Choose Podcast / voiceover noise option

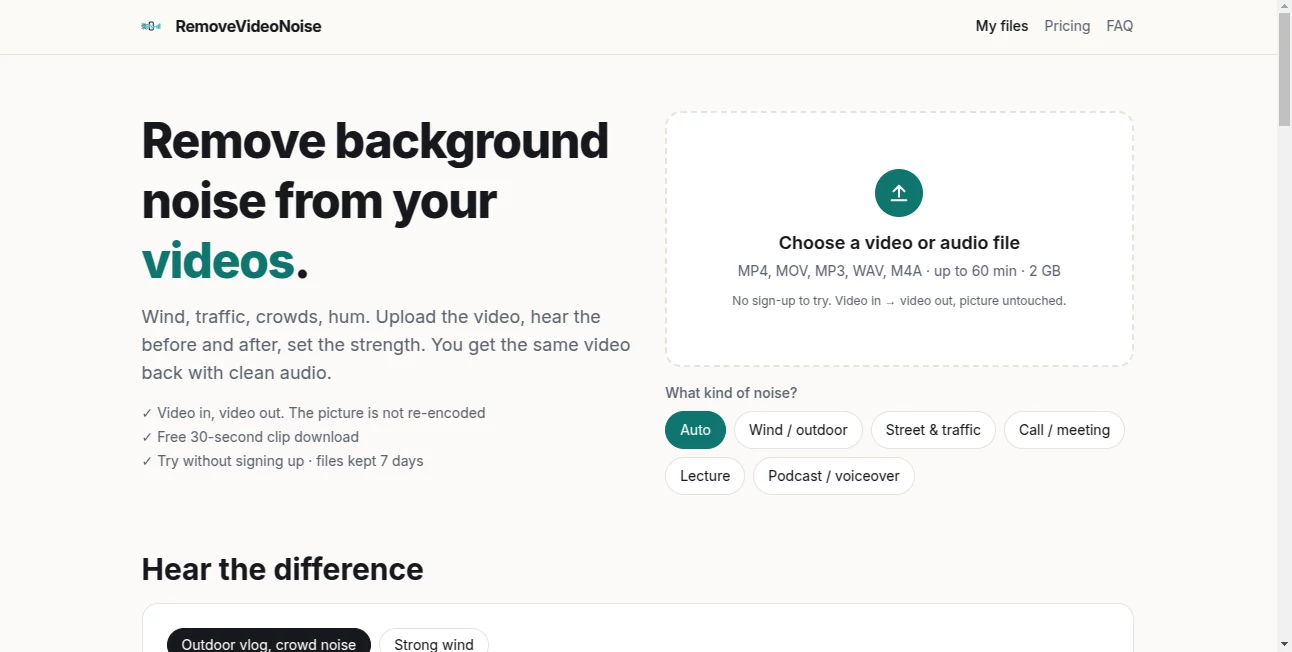click(834, 476)
